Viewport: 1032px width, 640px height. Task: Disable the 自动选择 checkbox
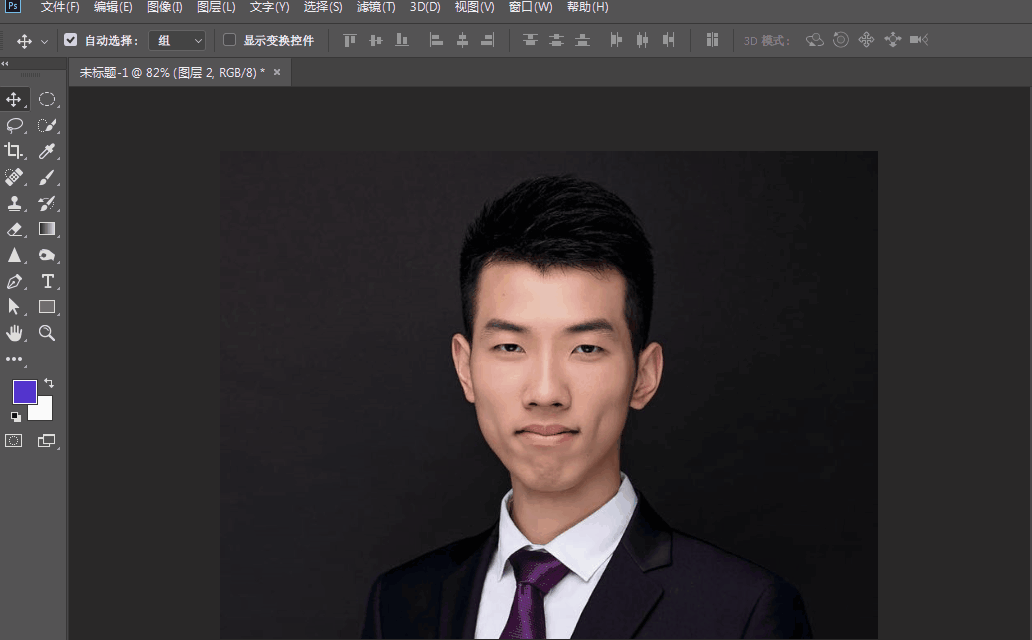pyautogui.click(x=69, y=40)
